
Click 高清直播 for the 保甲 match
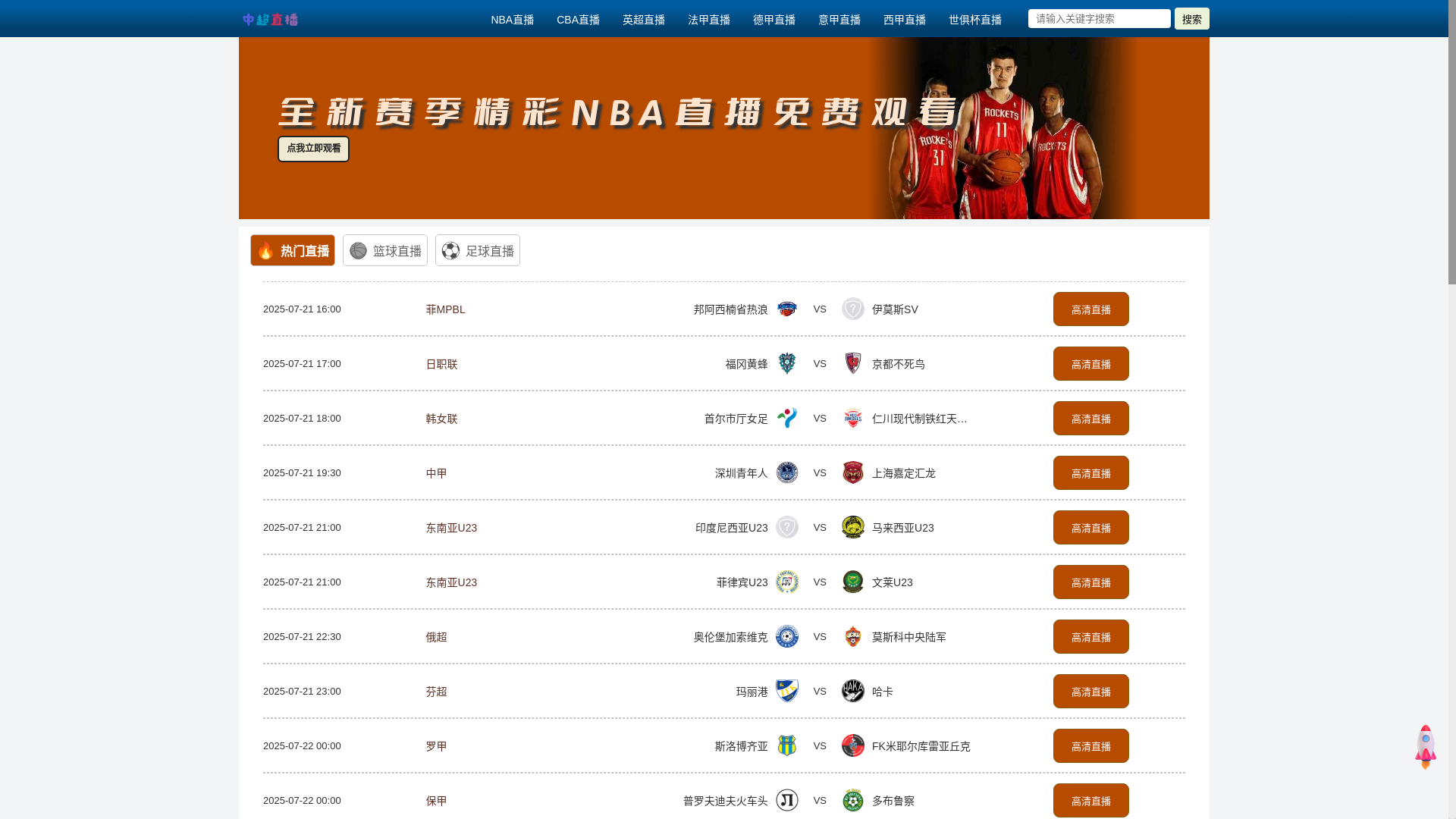1091,801
